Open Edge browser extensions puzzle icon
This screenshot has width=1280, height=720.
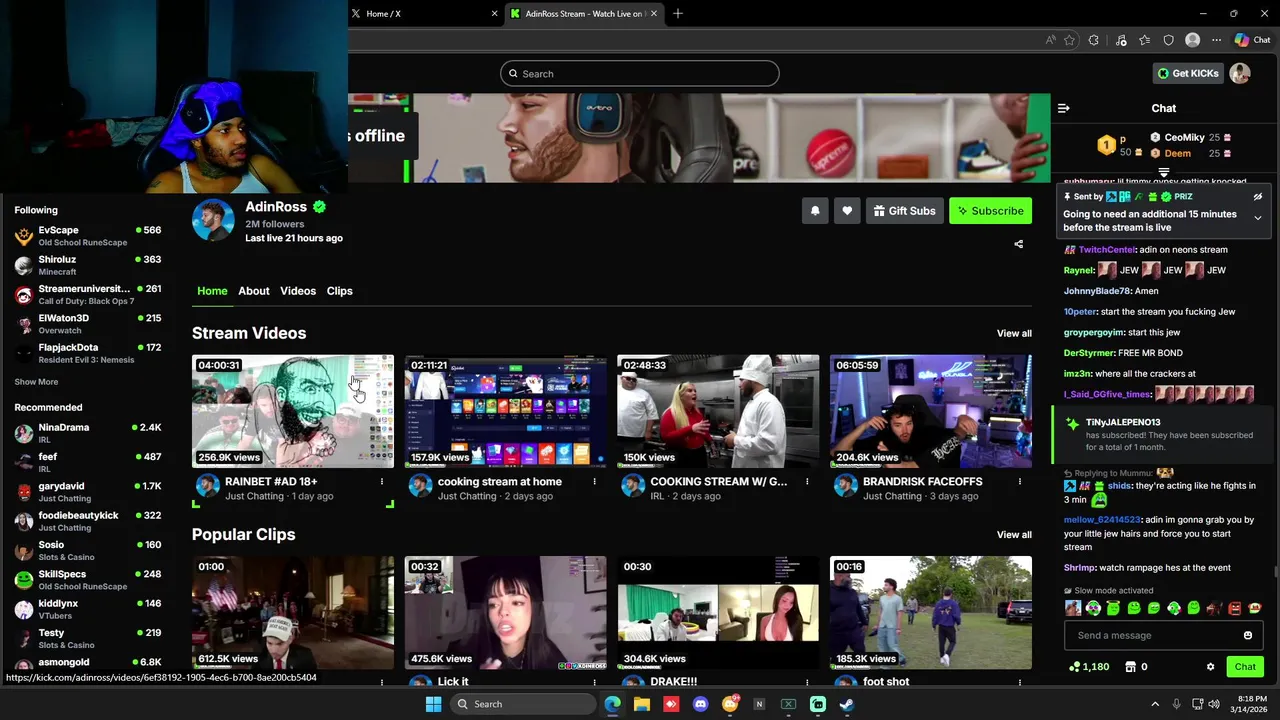(x=1093, y=40)
